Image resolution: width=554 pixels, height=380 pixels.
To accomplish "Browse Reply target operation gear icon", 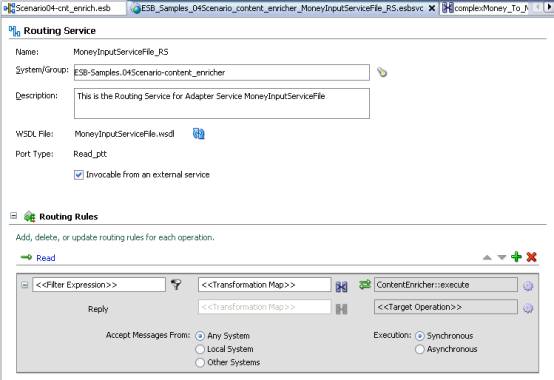I will 528,308.
